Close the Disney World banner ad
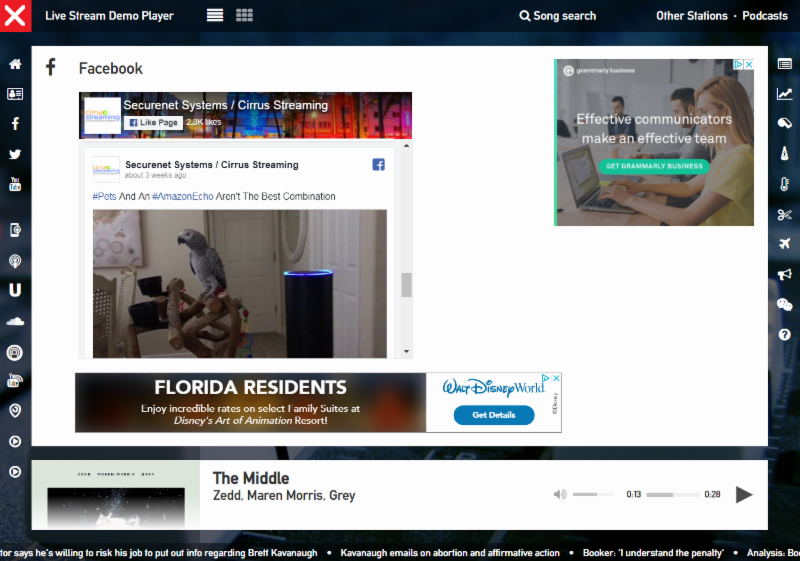The image size is (800, 561). click(x=557, y=378)
